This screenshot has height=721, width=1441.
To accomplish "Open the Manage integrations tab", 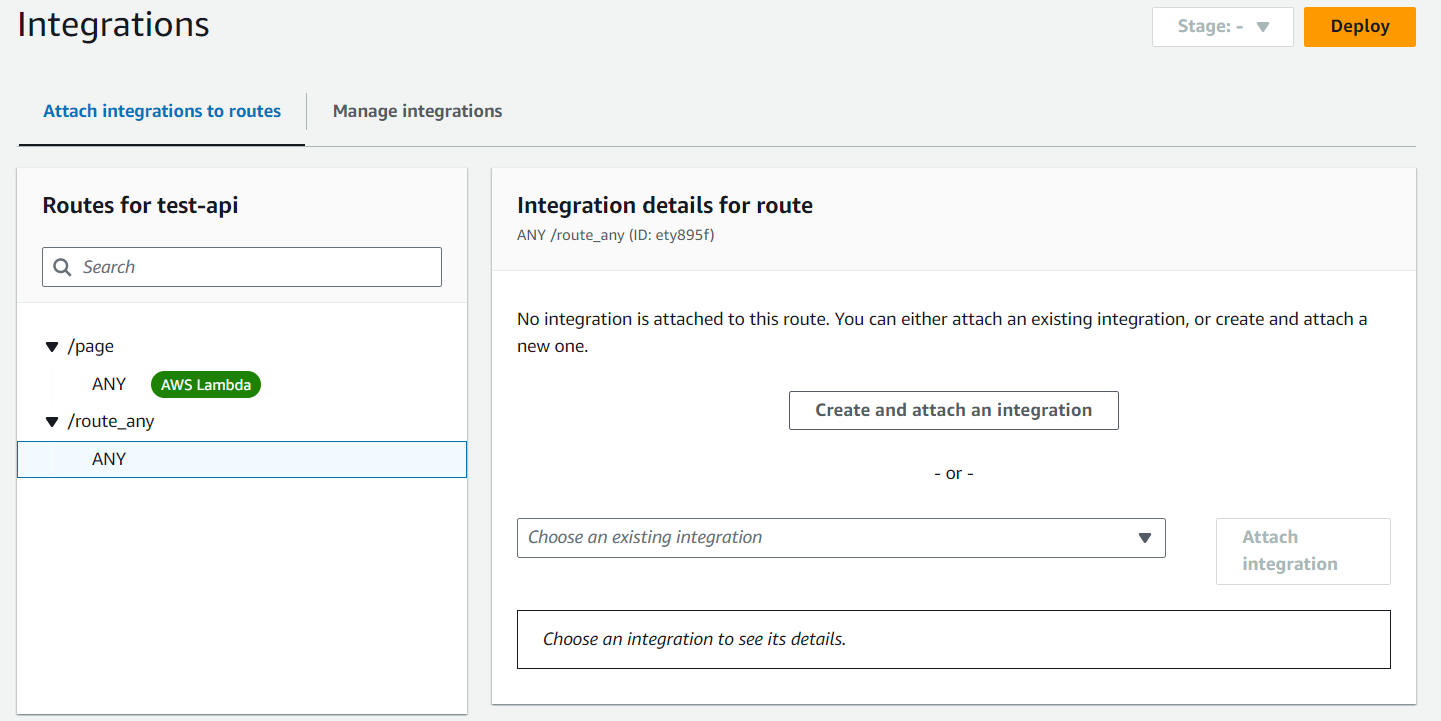I will (417, 111).
